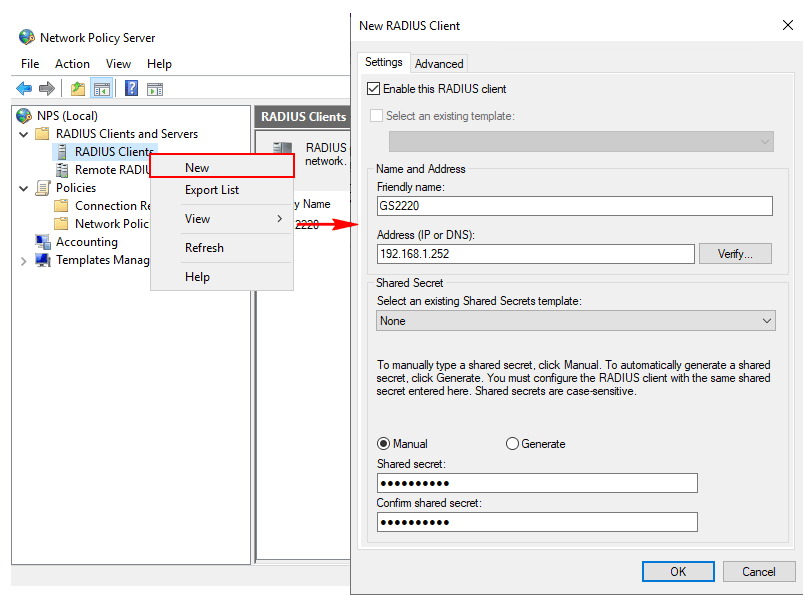Expand the Templates Management tree node

24,260
